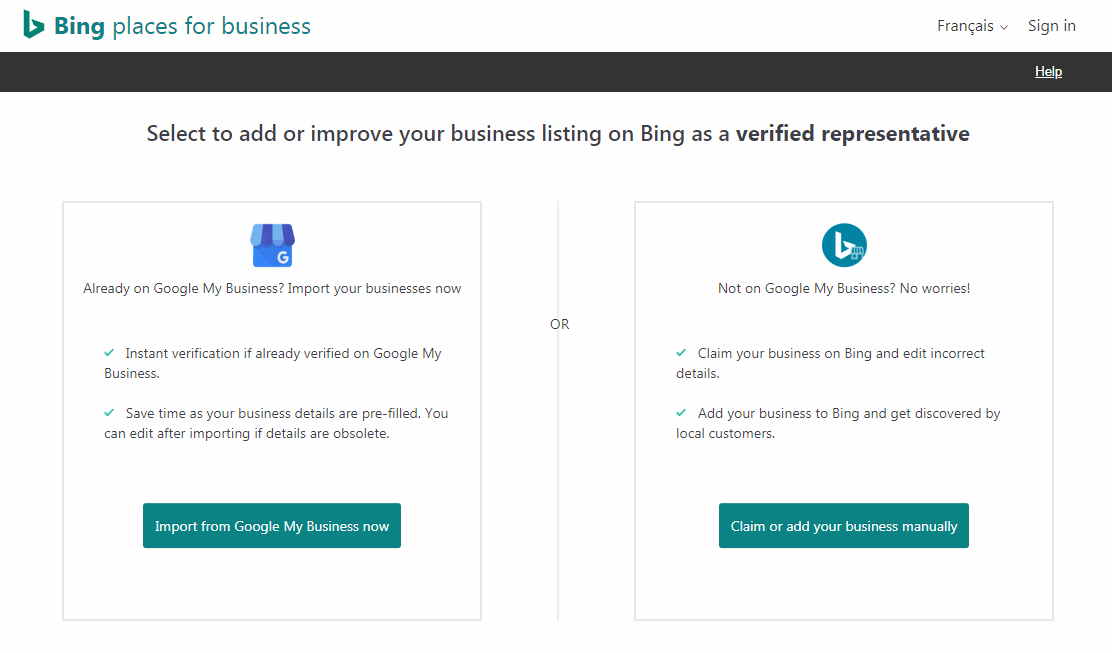The image size is (1112, 653).
Task: Click the Not on Google My Business text
Action: tap(844, 288)
